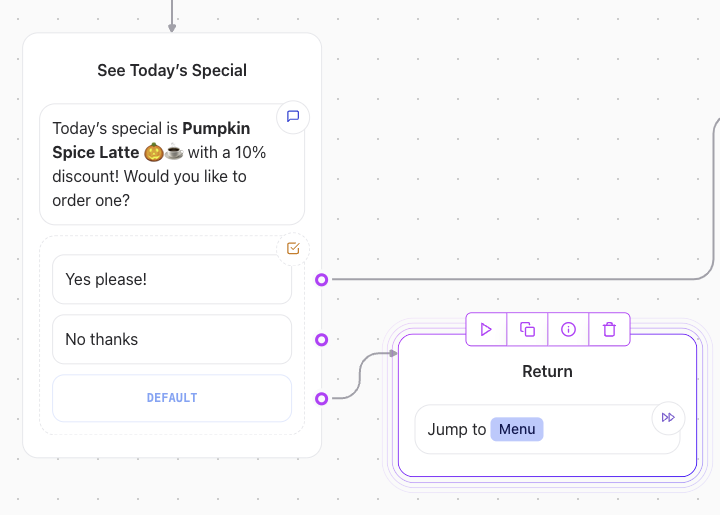720x515 pixels.
Task: Select the 'No thanks' choice
Action: click(x=172, y=339)
